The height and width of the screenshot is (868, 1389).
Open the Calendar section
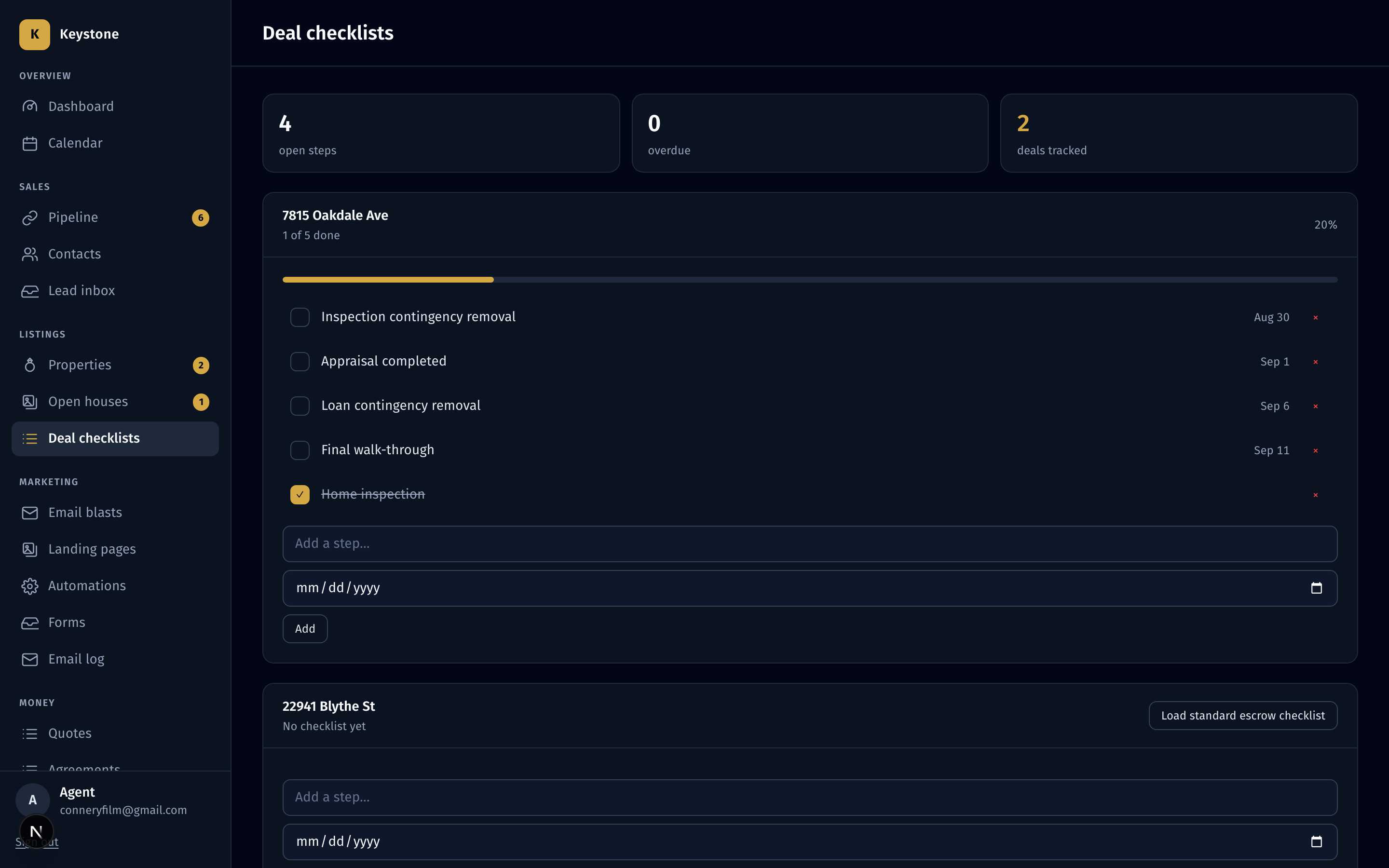[115, 143]
